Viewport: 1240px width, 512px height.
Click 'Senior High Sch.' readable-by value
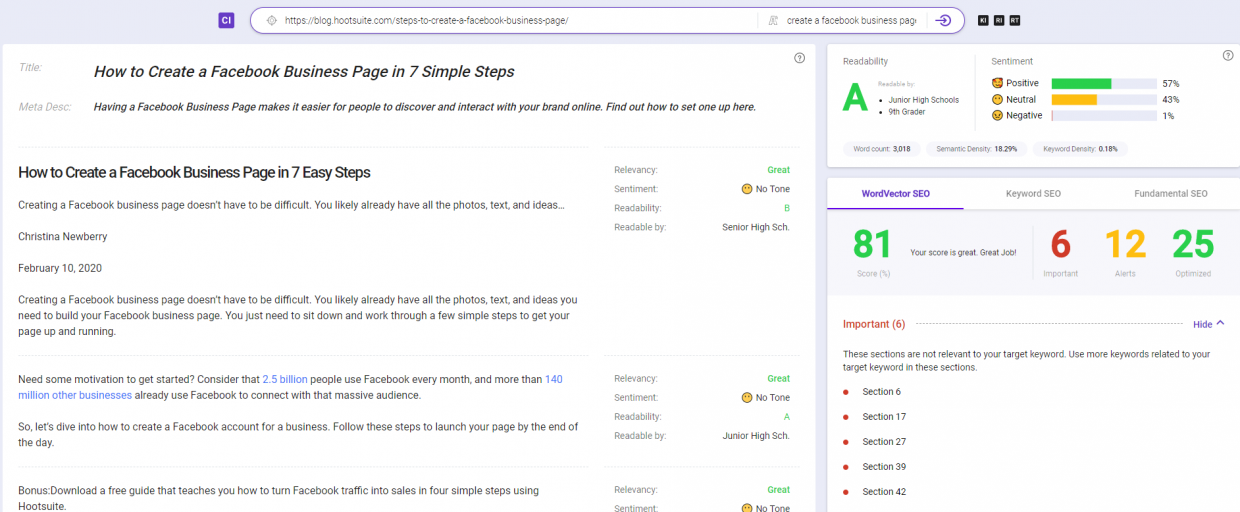coord(756,227)
